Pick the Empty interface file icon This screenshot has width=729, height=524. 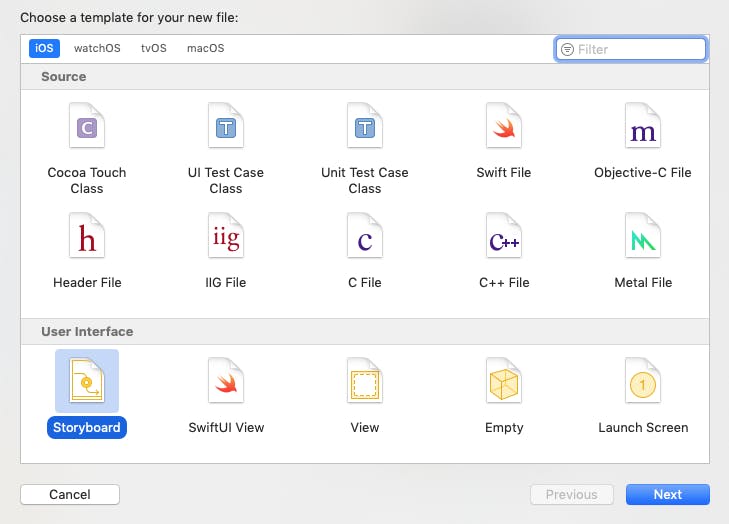(504, 380)
